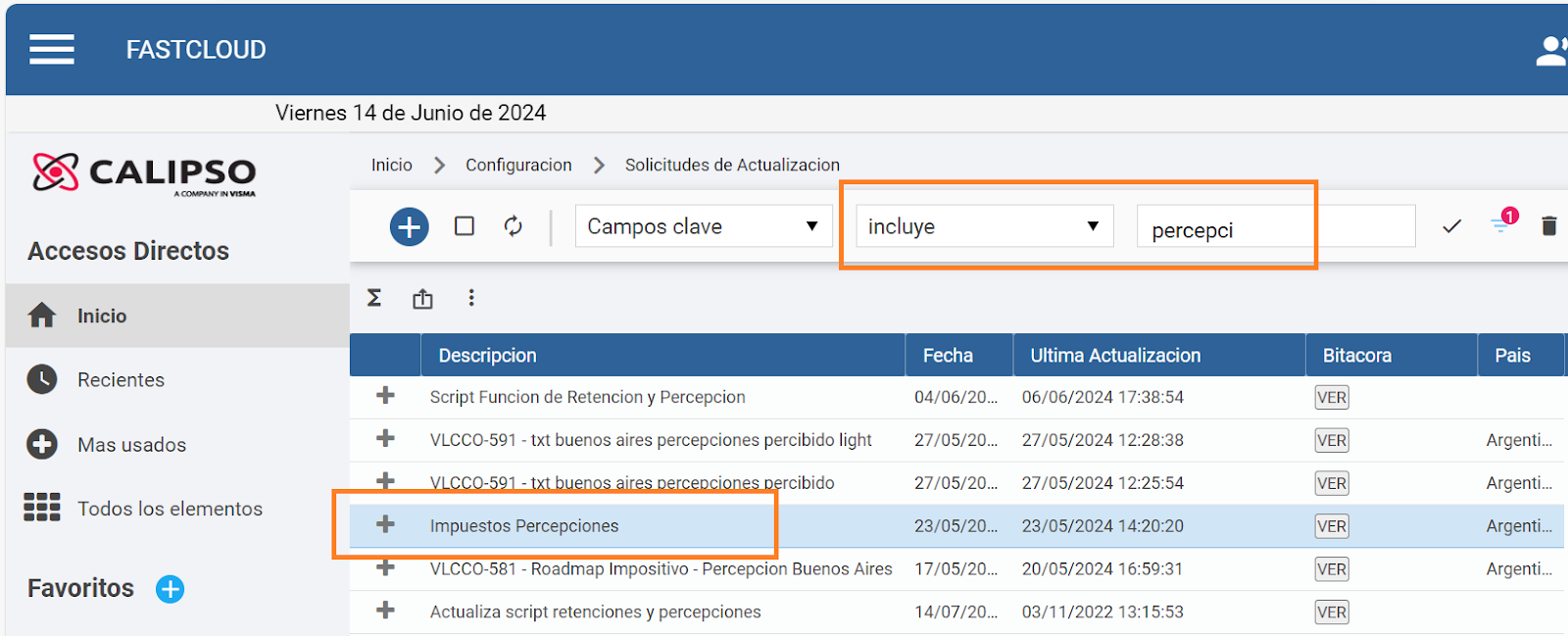Click the Bitacora column header
This screenshot has height=636, width=1568.
(x=1391, y=356)
